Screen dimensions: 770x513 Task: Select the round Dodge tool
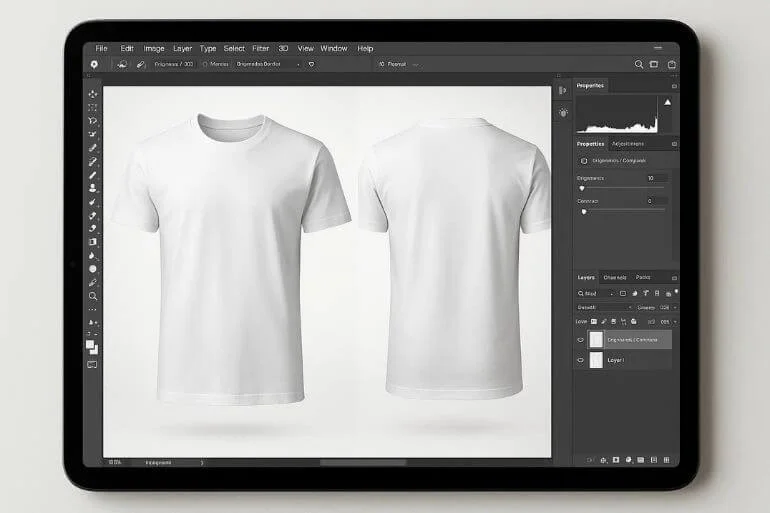pyautogui.click(x=92, y=269)
